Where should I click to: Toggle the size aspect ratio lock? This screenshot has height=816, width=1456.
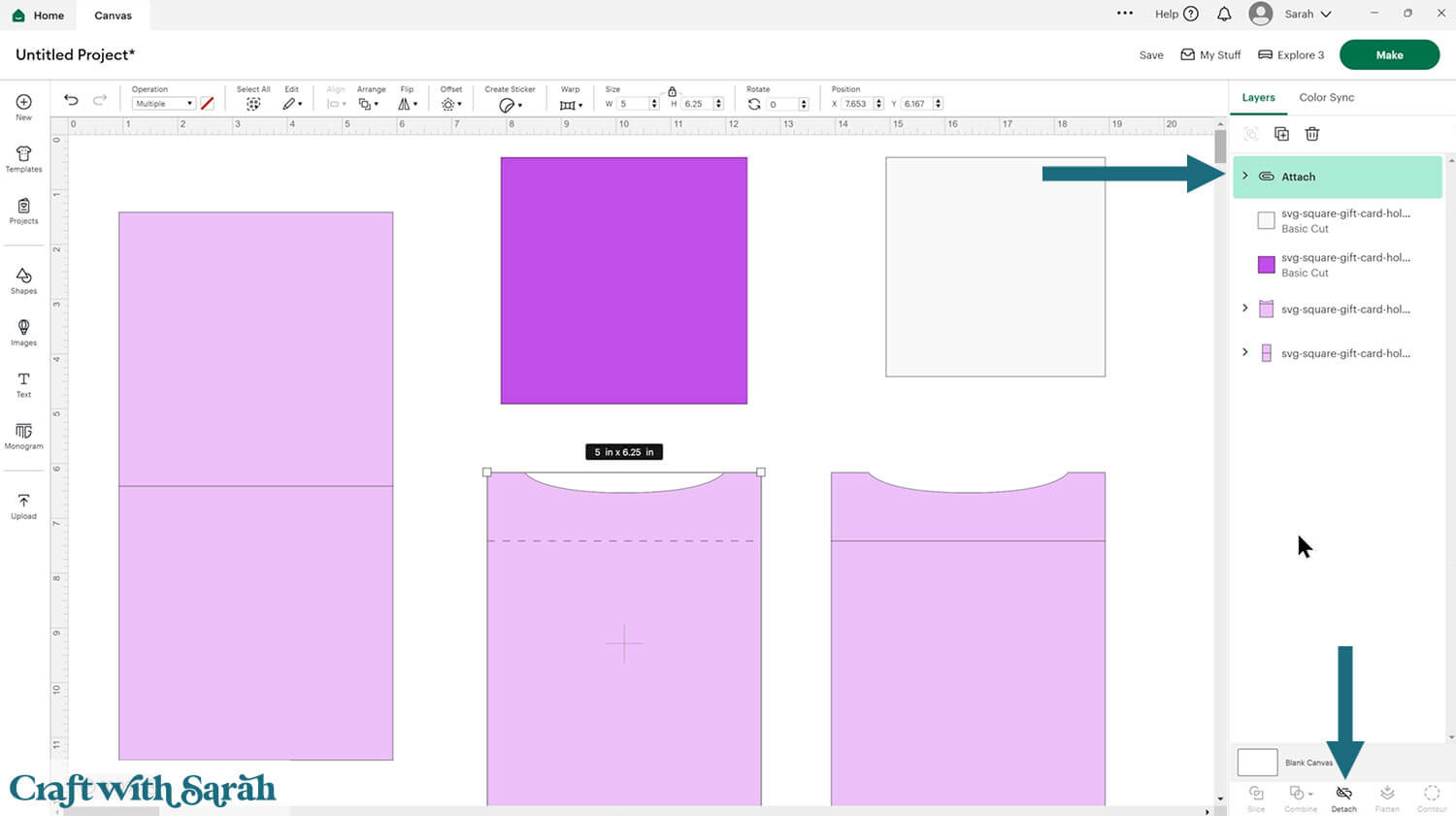click(672, 91)
